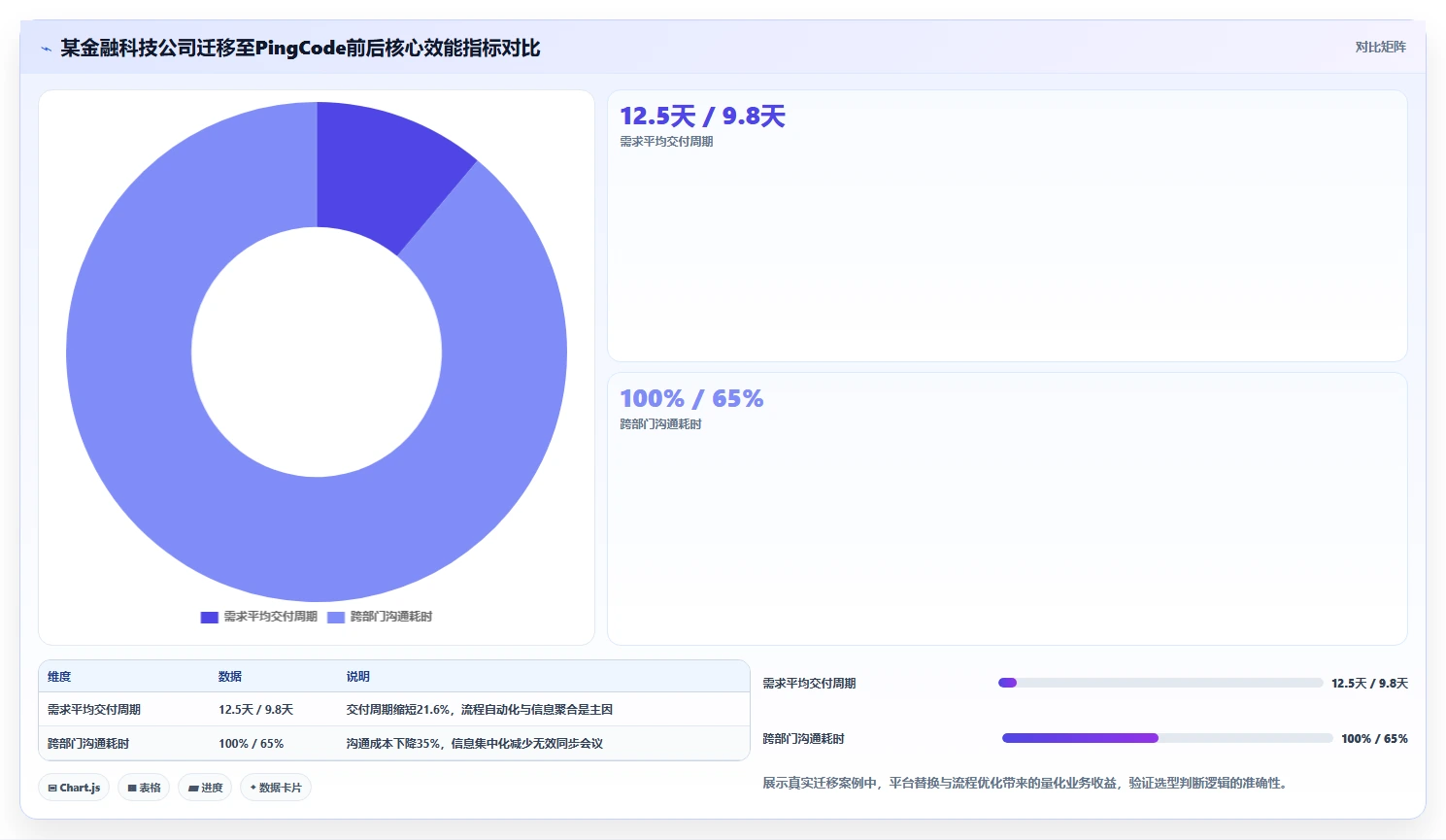Click the 需求平均交付周期 progress bar
Viewport: 1446px width, 840px height.
point(1160,683)
